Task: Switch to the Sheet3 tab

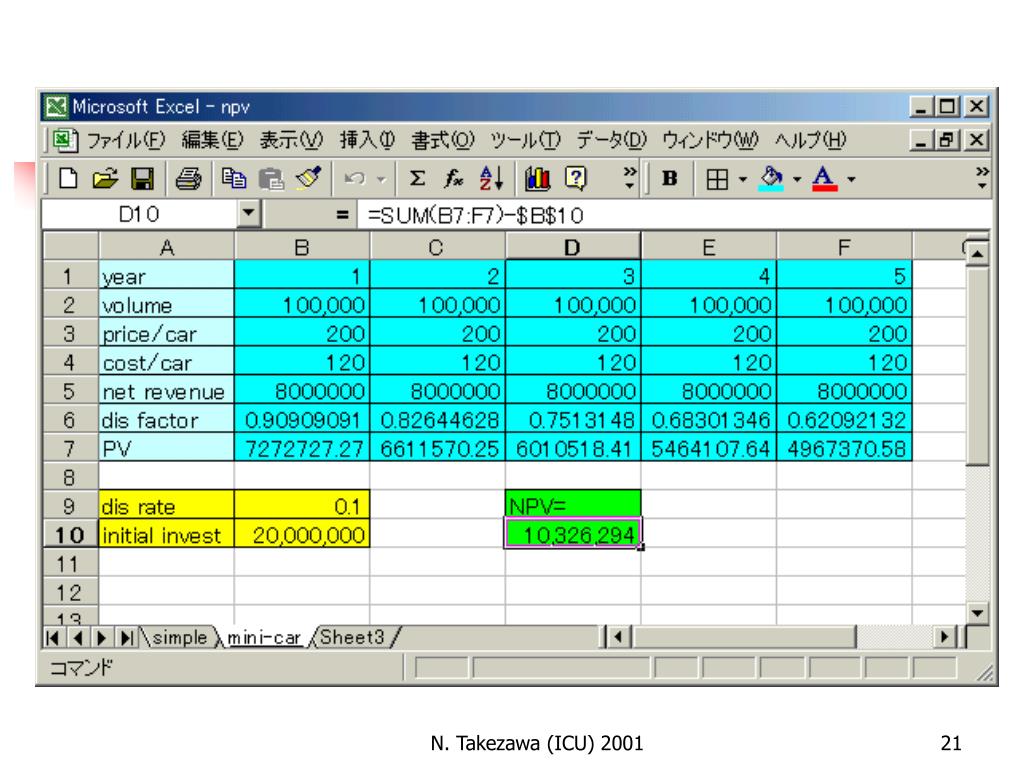Action: pos(353,637)
